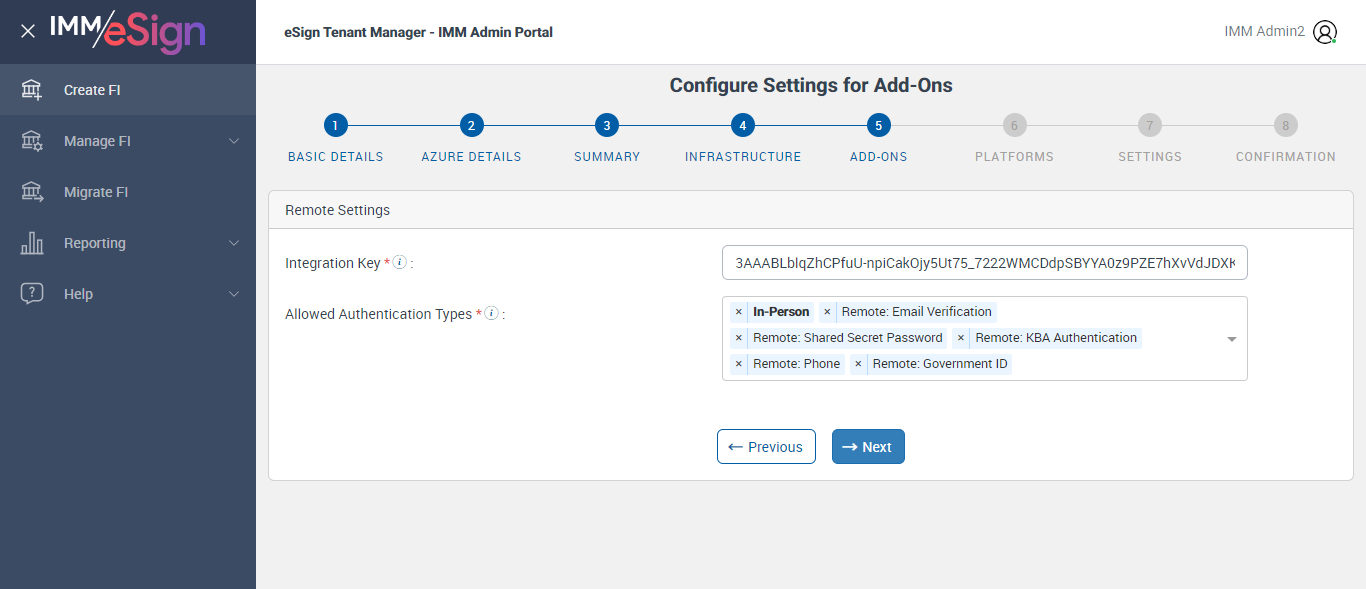Remove Remote: KBA Authentication tag
The width and height of the screenshot is (1366, 589).
[961, 338]
